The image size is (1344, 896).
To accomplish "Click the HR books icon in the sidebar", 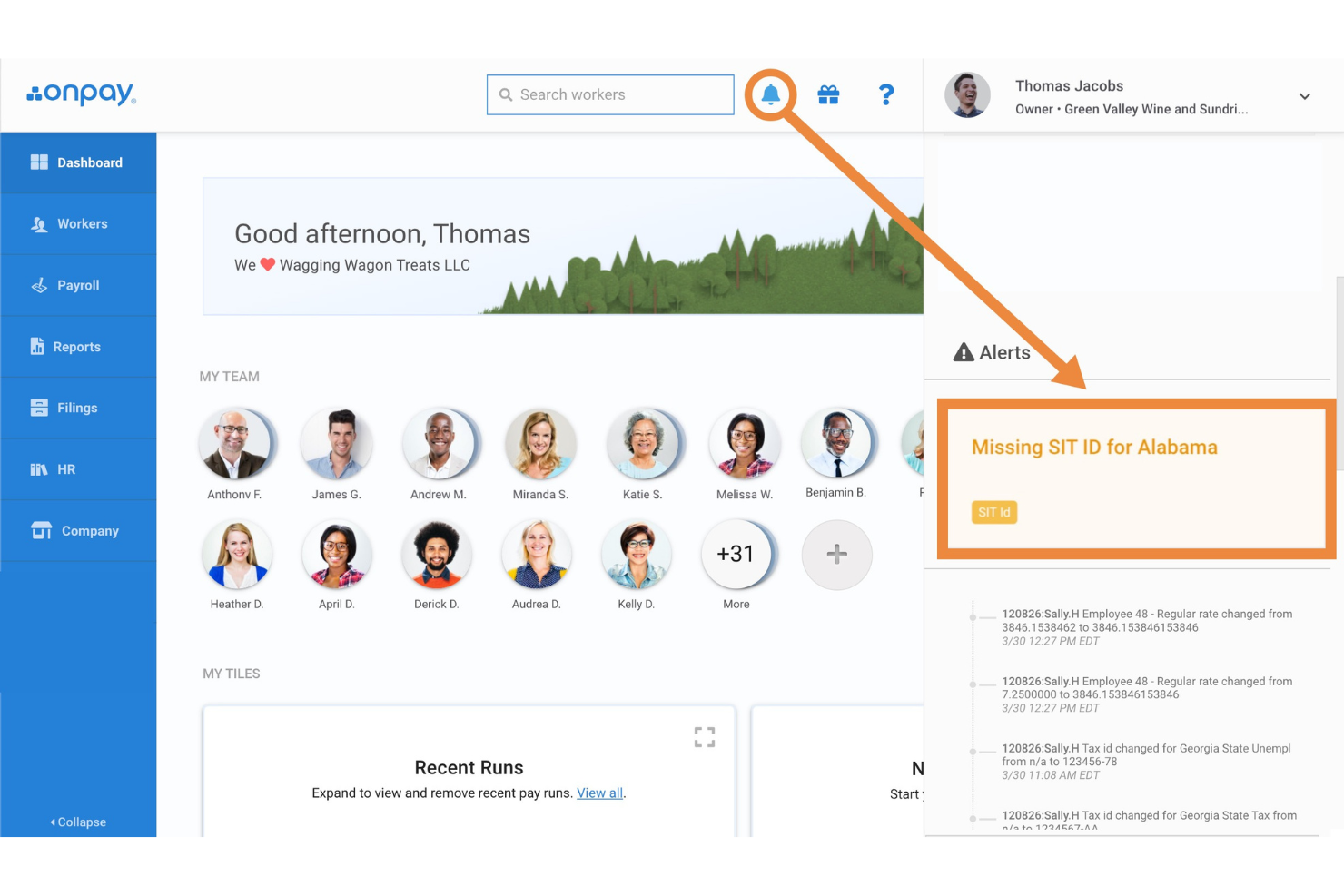I will [39, 469].
